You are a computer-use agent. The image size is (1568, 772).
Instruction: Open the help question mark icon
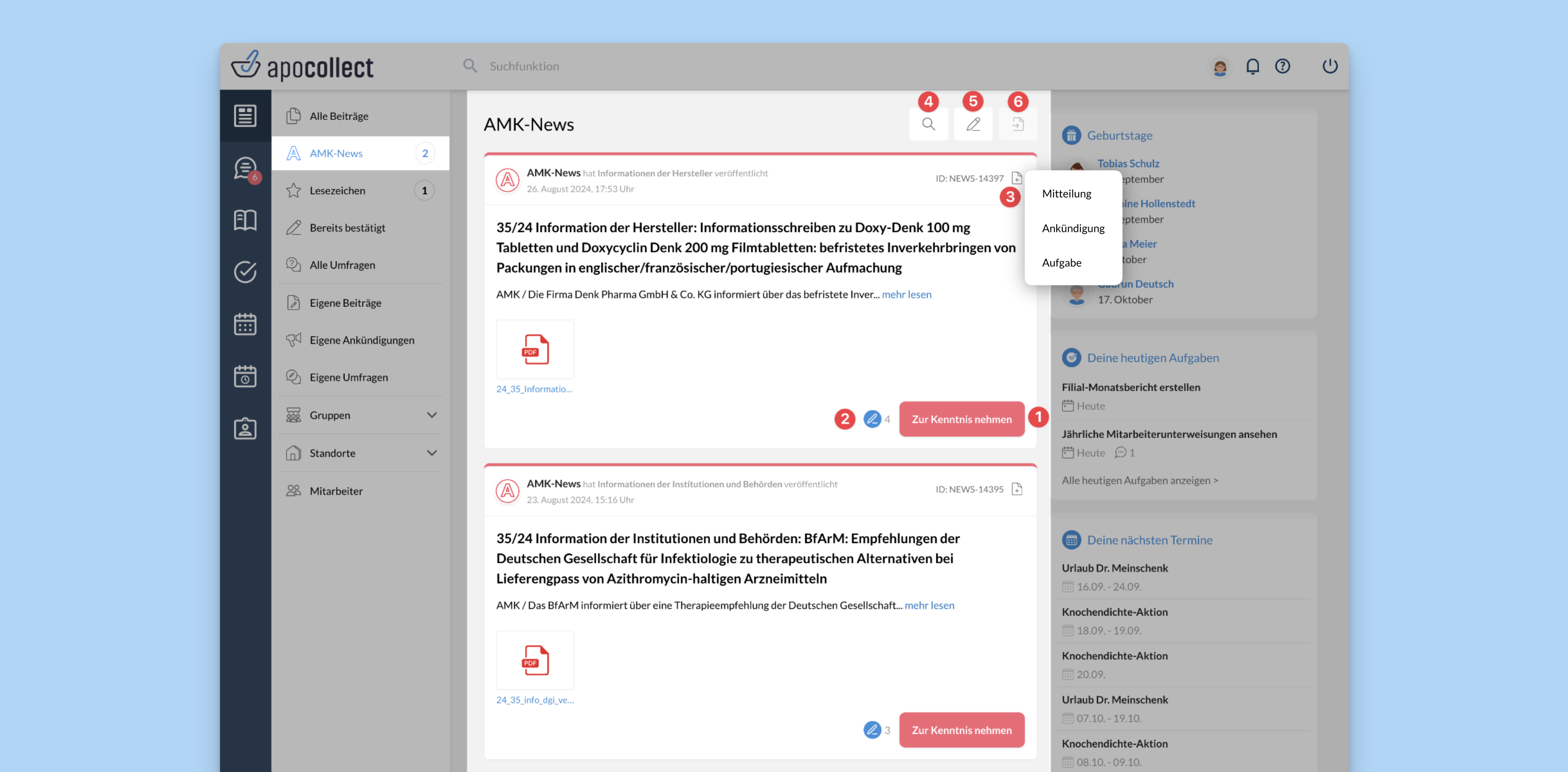[x=1282, y=66]
